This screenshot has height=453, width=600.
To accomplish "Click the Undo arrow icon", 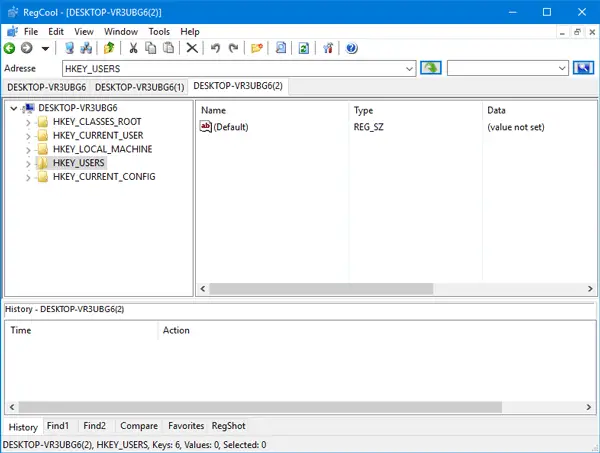I will click(215, 48).
